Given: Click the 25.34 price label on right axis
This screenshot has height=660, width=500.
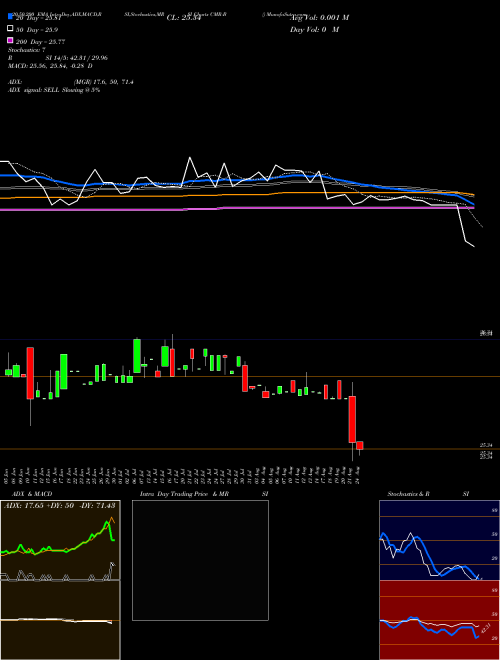Looking at the screenshot, I should pyautogui.click(x=486, y=445).
